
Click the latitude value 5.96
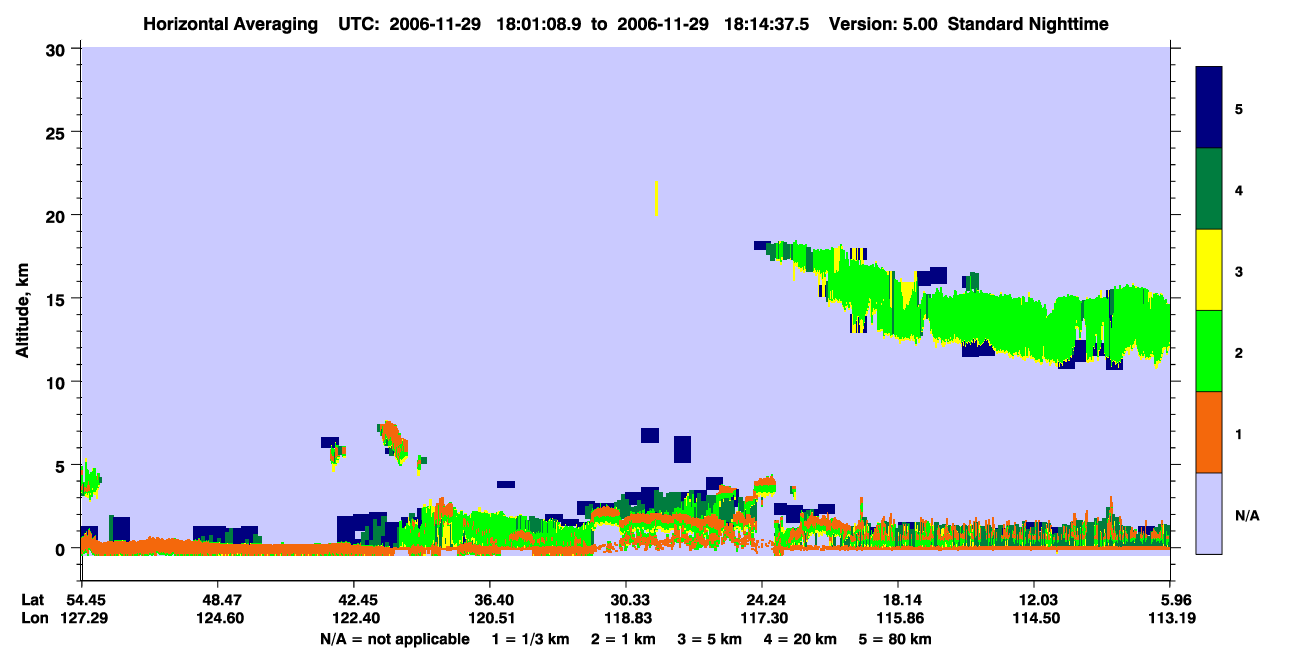point(1173,600)
